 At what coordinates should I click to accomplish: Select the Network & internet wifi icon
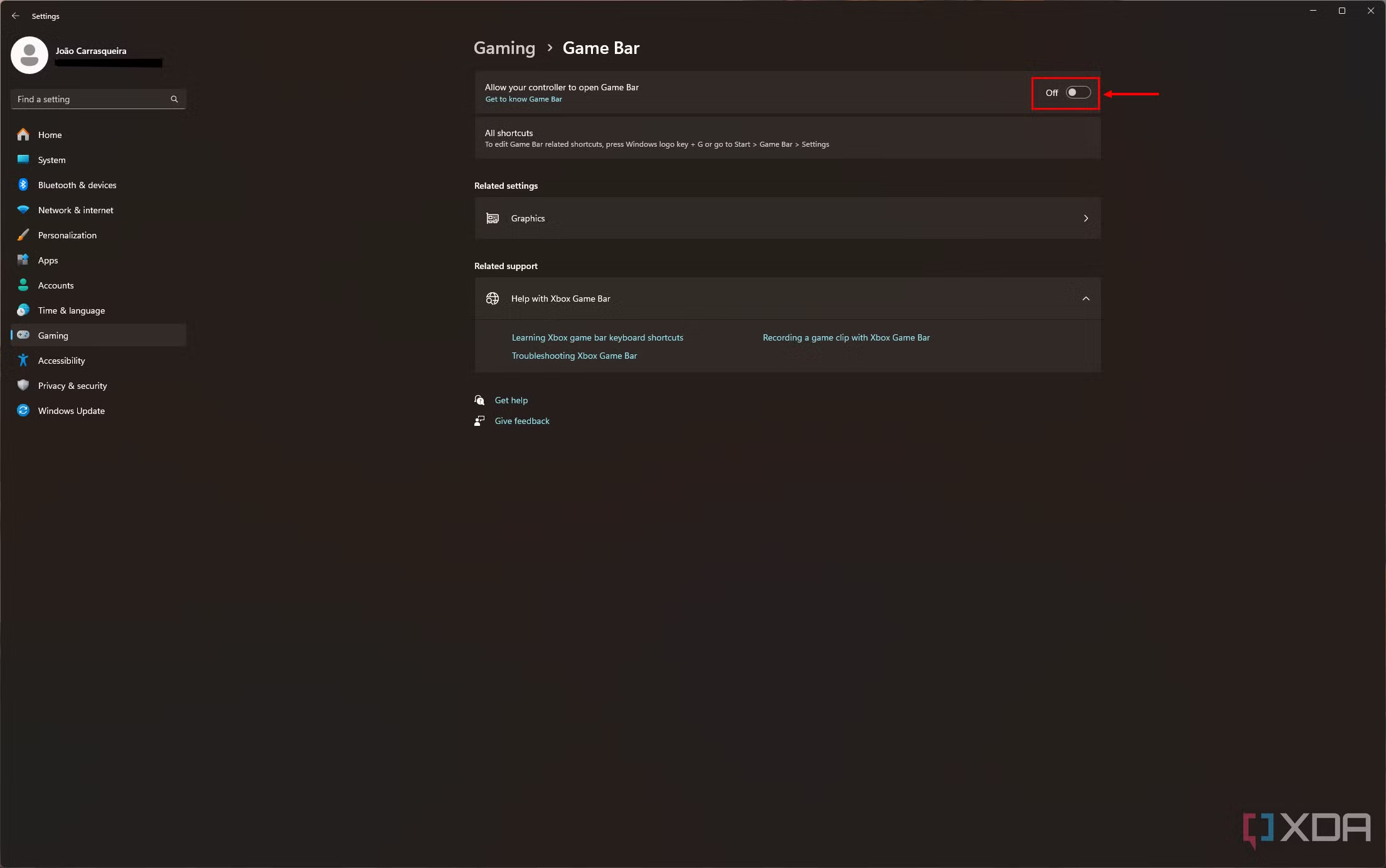23,209
